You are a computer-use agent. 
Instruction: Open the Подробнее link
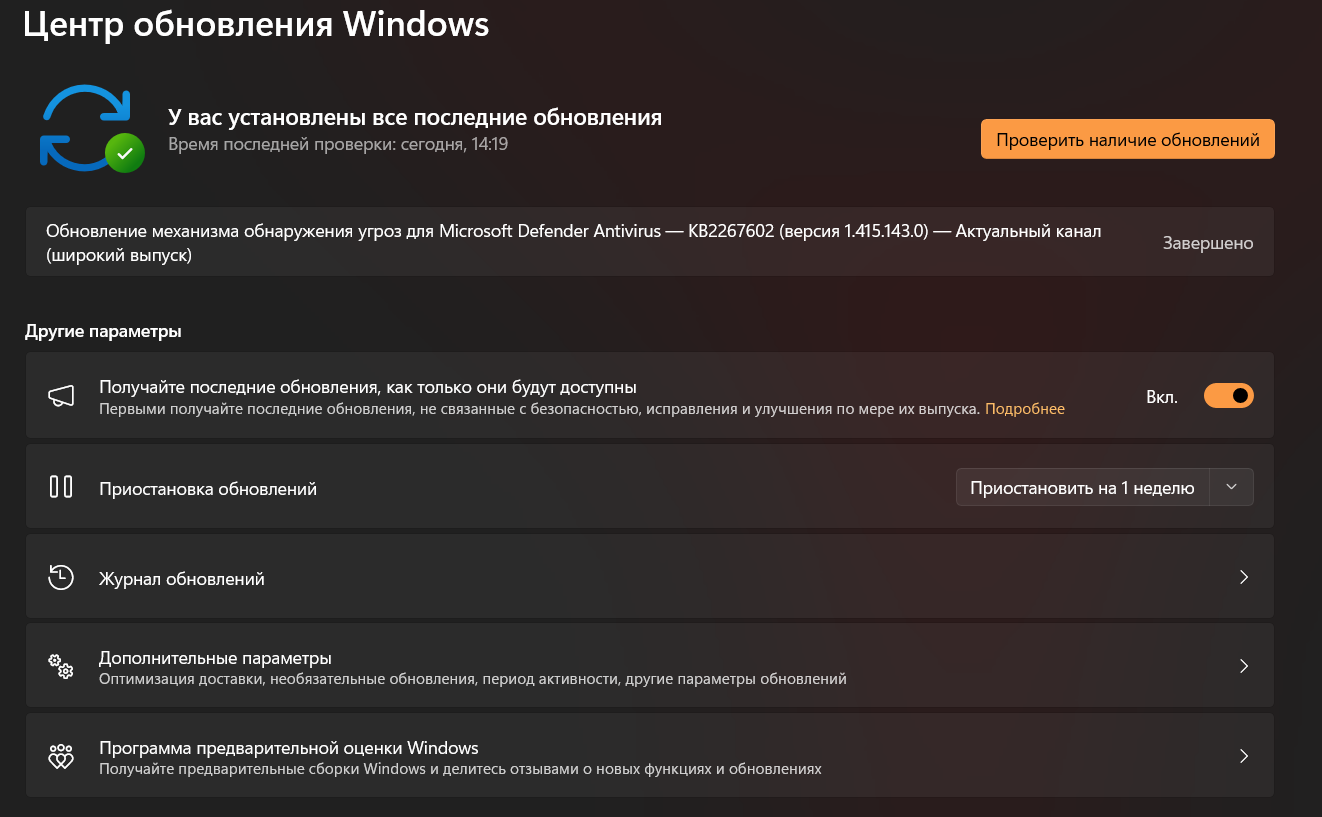(1025, 409)
